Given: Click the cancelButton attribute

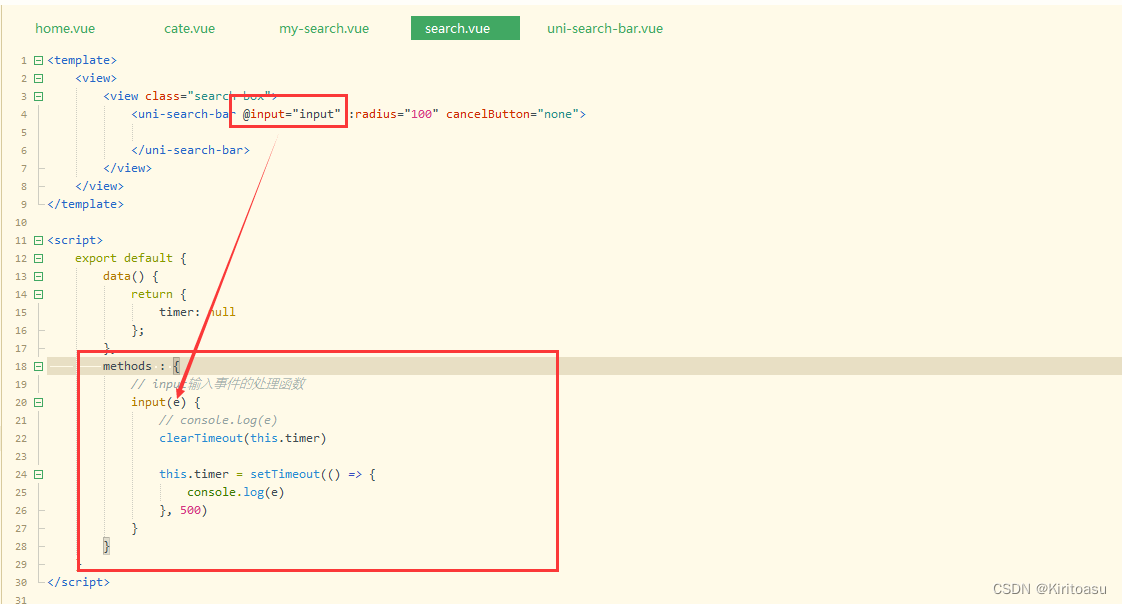Looking at the screenshot, I should pyautogui.click(x=488, y=114).
